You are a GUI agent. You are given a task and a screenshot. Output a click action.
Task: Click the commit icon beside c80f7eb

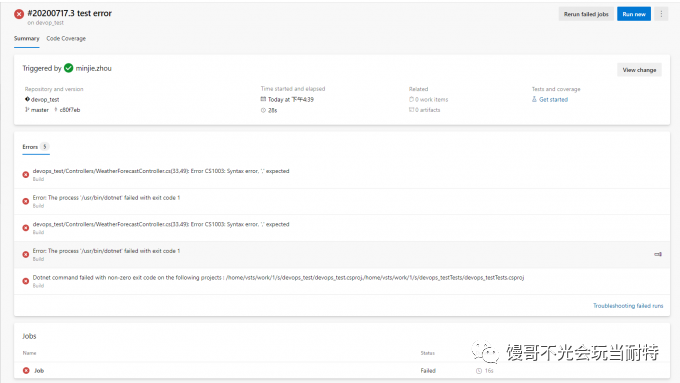(56, 110)
